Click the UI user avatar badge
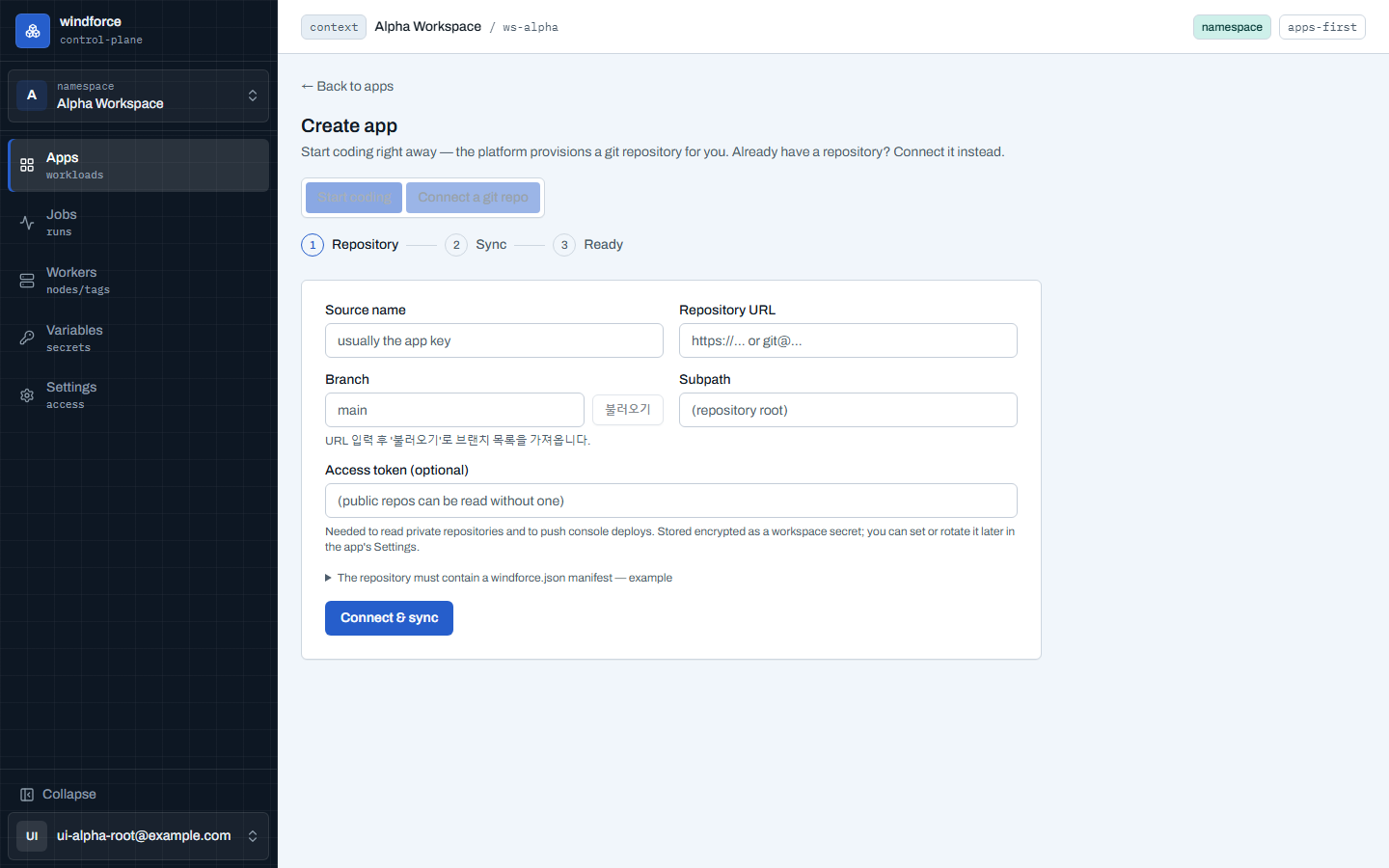The width and height of the screenshot is (1389, 868). tap(32, 836)
